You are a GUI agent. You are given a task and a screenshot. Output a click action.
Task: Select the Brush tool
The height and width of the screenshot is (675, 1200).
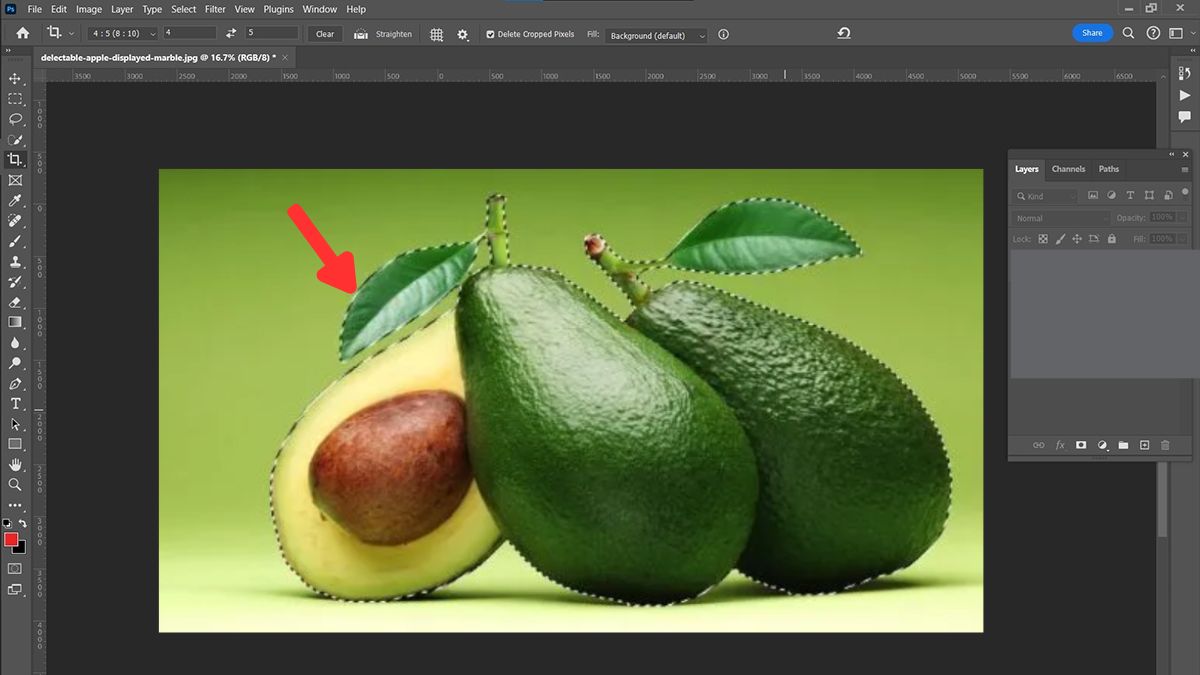15,241
